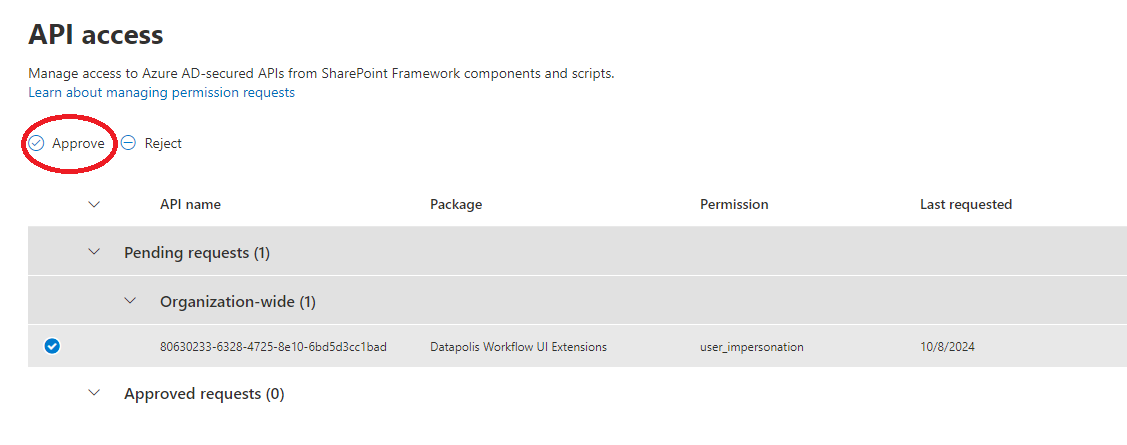Click the user_impersonation permission cell
The width and height of the screenshot is (1127, 445).
(751, 347)
